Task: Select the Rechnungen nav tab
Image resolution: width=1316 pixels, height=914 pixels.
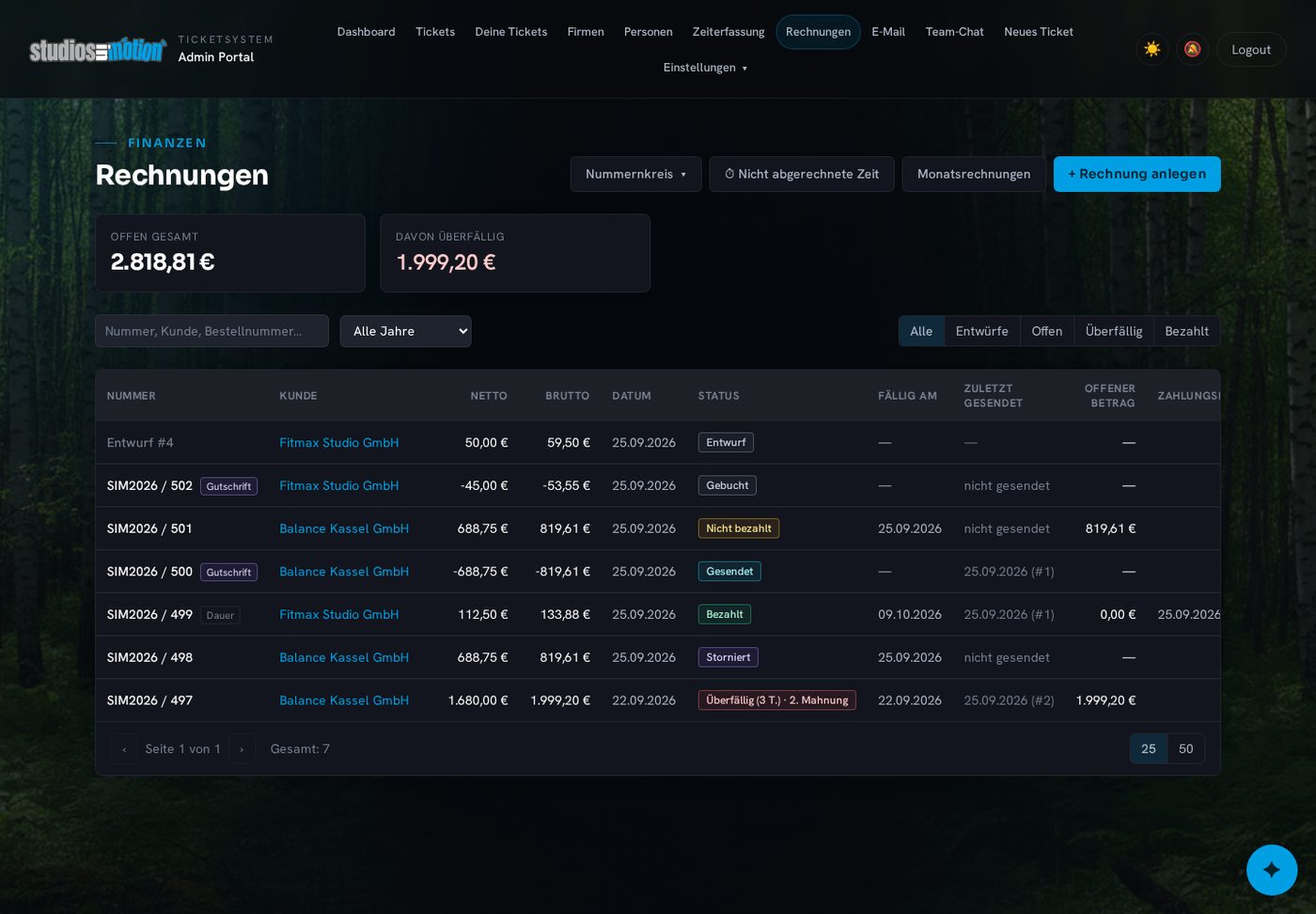Action: click(x=818, y=32)
